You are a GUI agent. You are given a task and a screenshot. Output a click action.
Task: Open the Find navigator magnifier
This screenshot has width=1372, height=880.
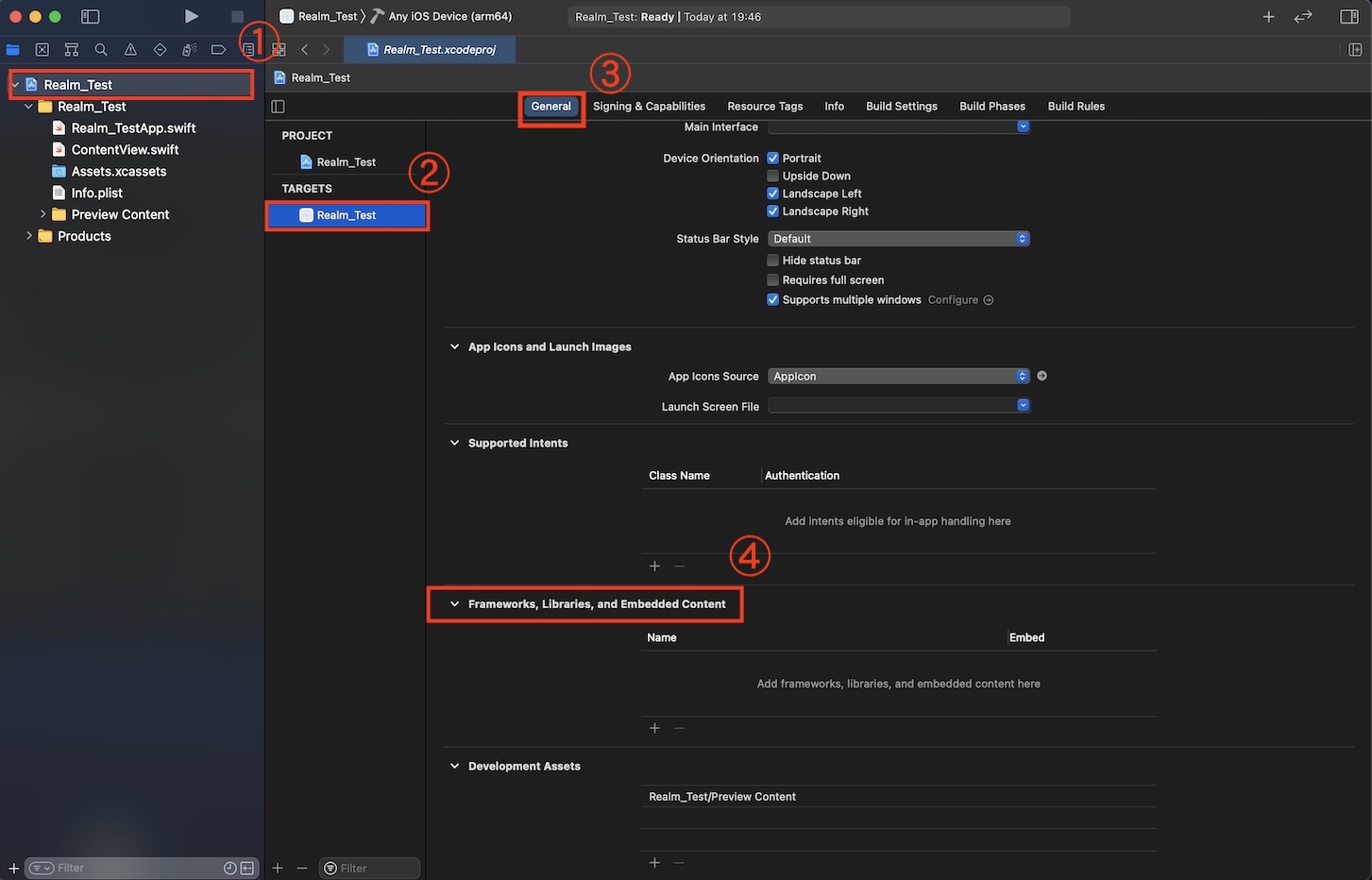[100, 49]
